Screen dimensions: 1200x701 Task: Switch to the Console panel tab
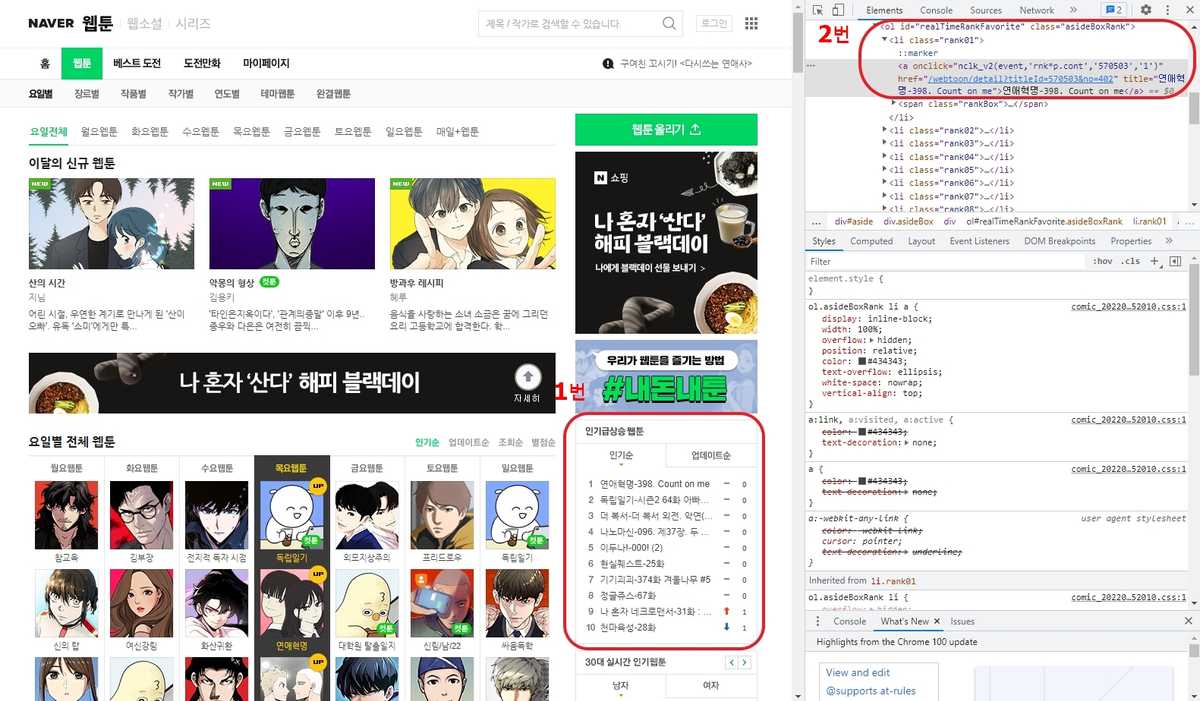936,10
